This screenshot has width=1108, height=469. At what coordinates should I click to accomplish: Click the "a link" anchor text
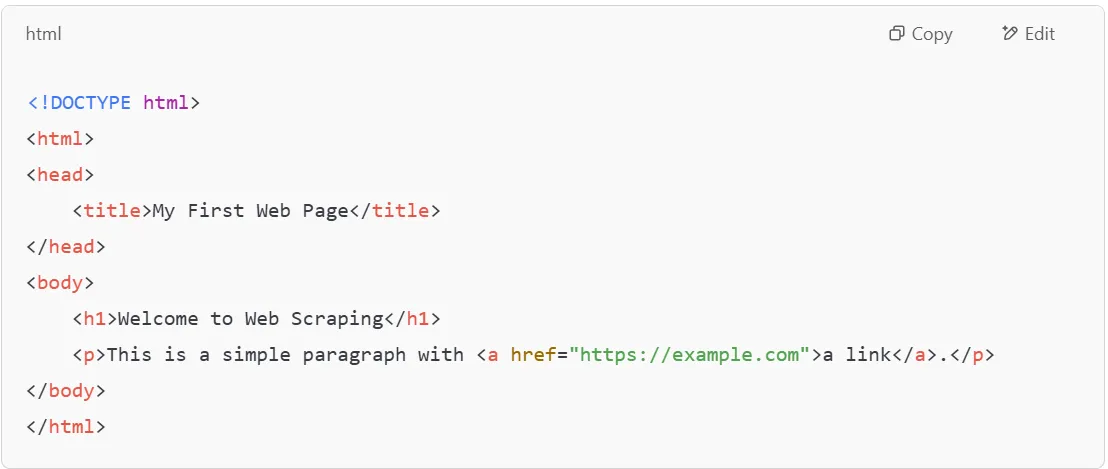(x=855, y=355)
